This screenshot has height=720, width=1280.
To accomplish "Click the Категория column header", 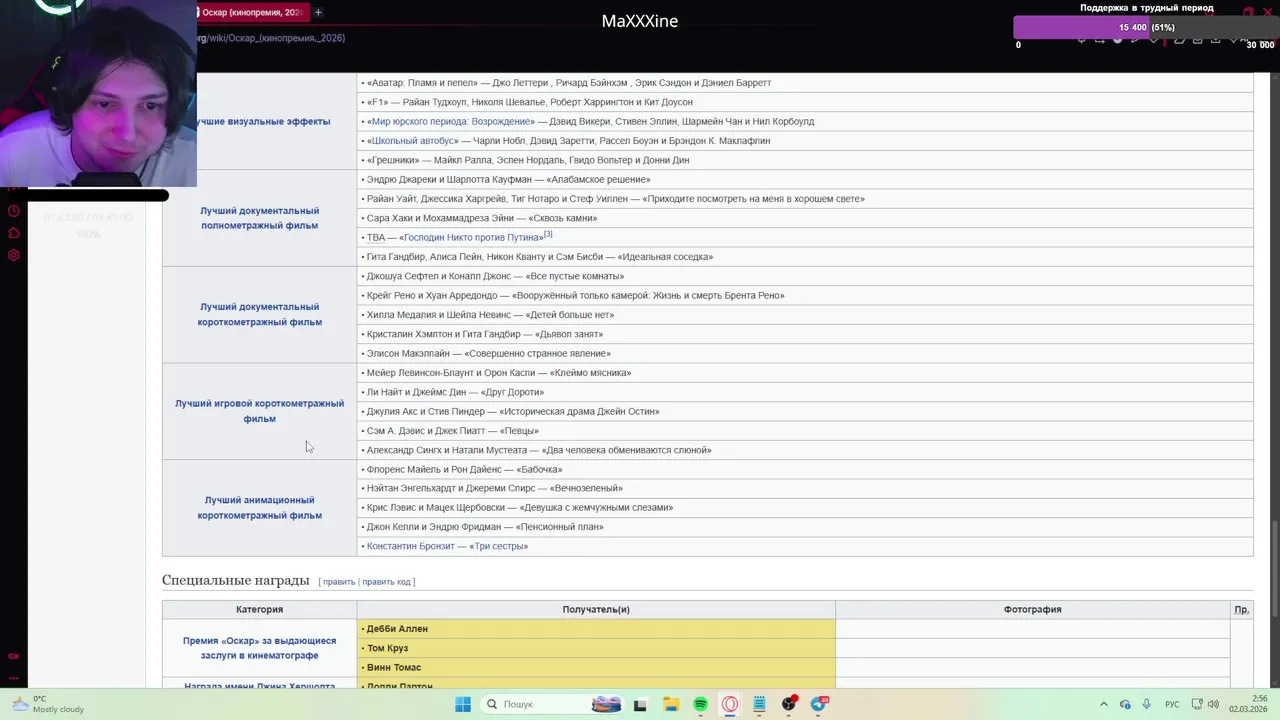I will coord(259,609).
